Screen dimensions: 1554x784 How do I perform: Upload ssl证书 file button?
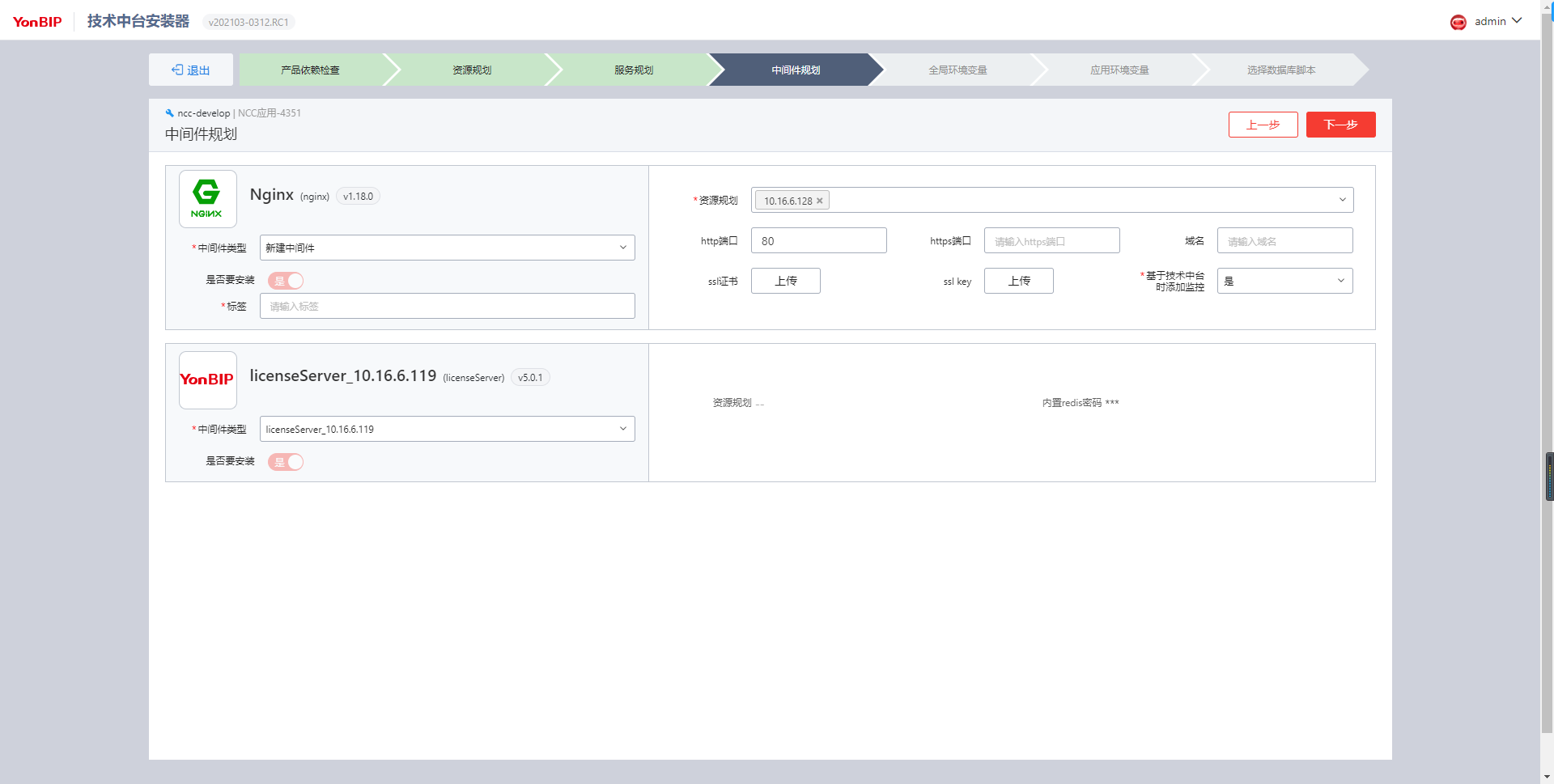[786, 281]
